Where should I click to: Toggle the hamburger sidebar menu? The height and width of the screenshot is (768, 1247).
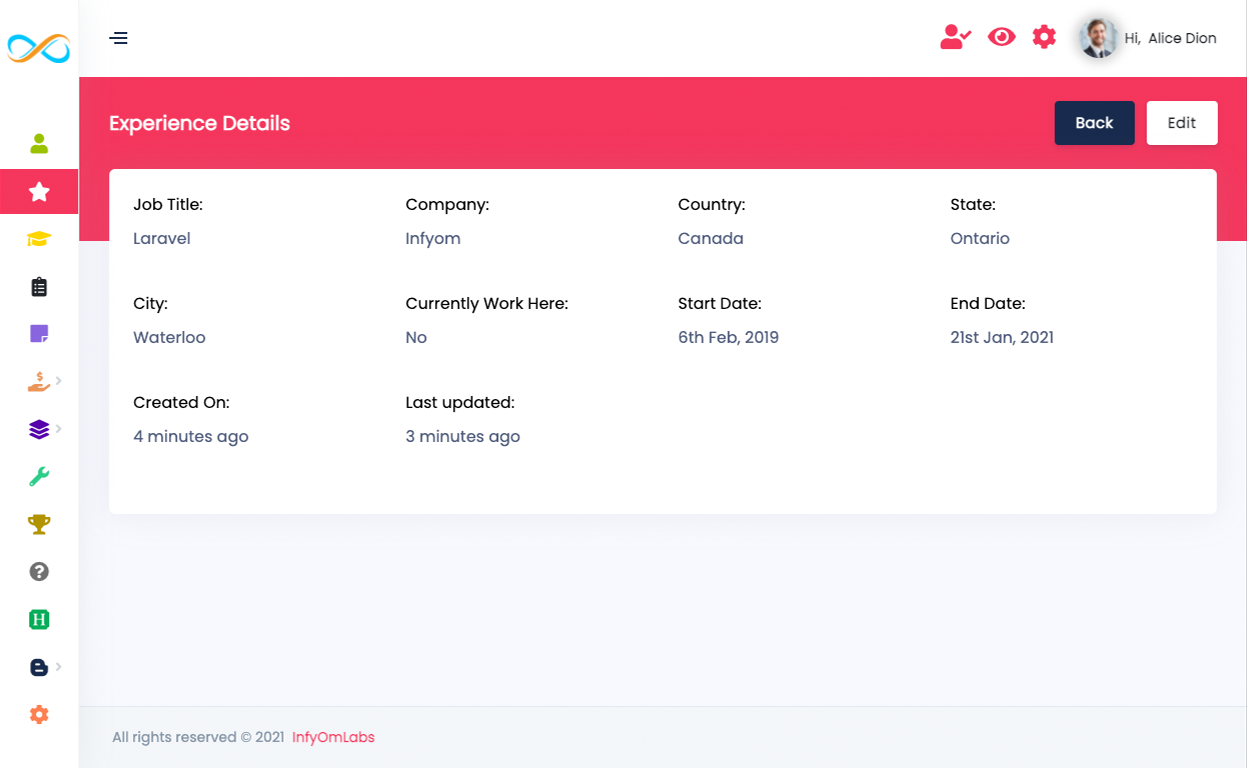118,37
